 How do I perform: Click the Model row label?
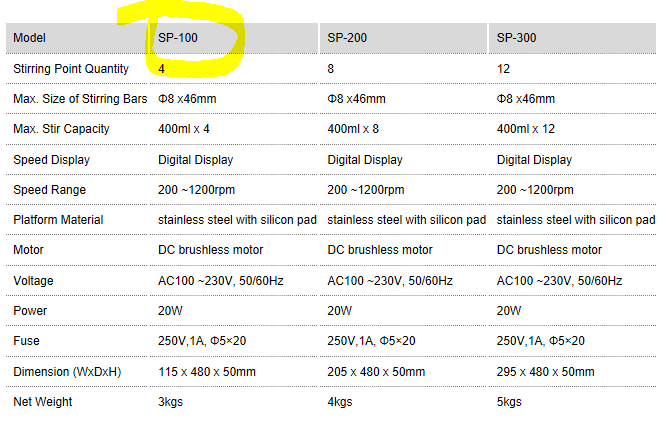tap(30, 38)
